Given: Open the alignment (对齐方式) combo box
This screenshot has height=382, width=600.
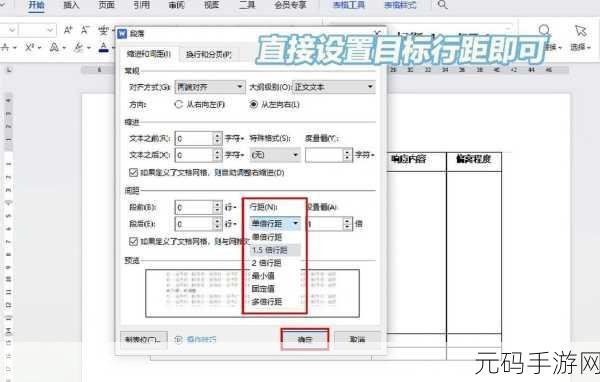Looking at the screenshot, I should [x=210, y=87].
